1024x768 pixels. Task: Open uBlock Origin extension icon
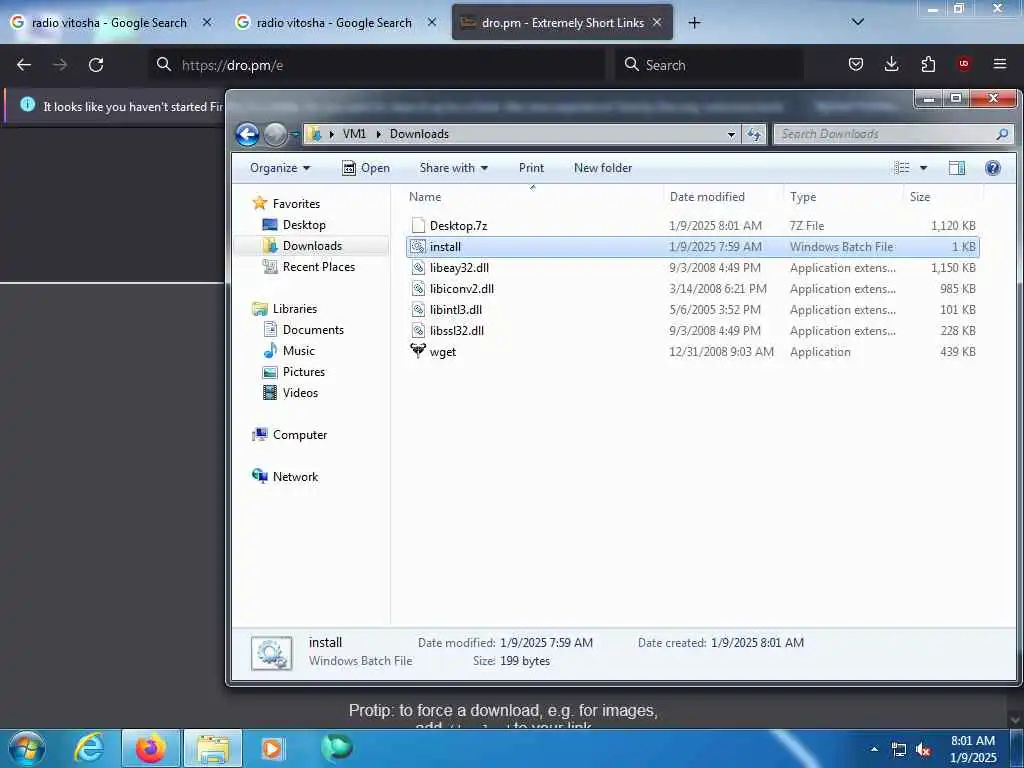[963, 64]
